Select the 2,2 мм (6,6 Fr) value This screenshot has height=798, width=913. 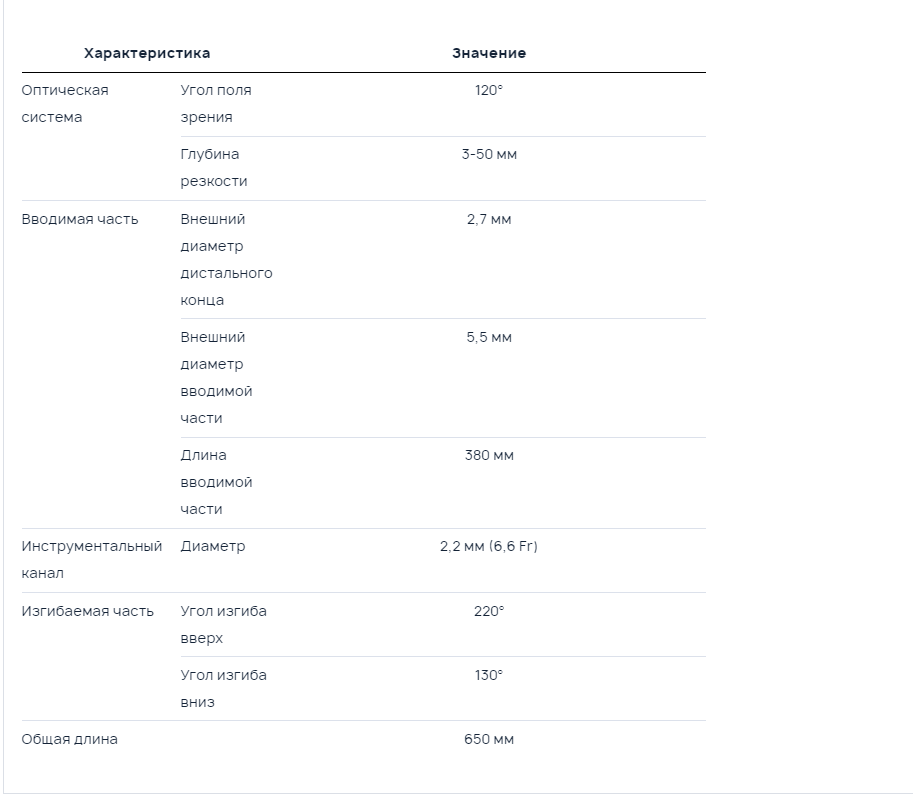(x=489, y=546)
